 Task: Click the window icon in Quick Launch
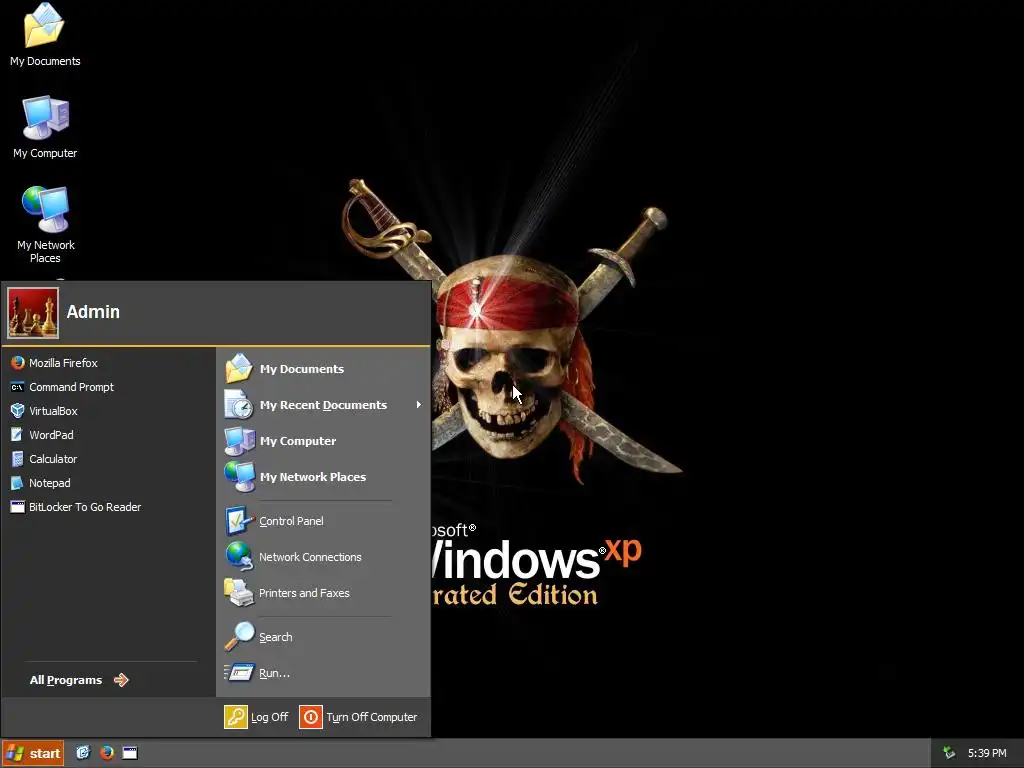pos(130,753)
